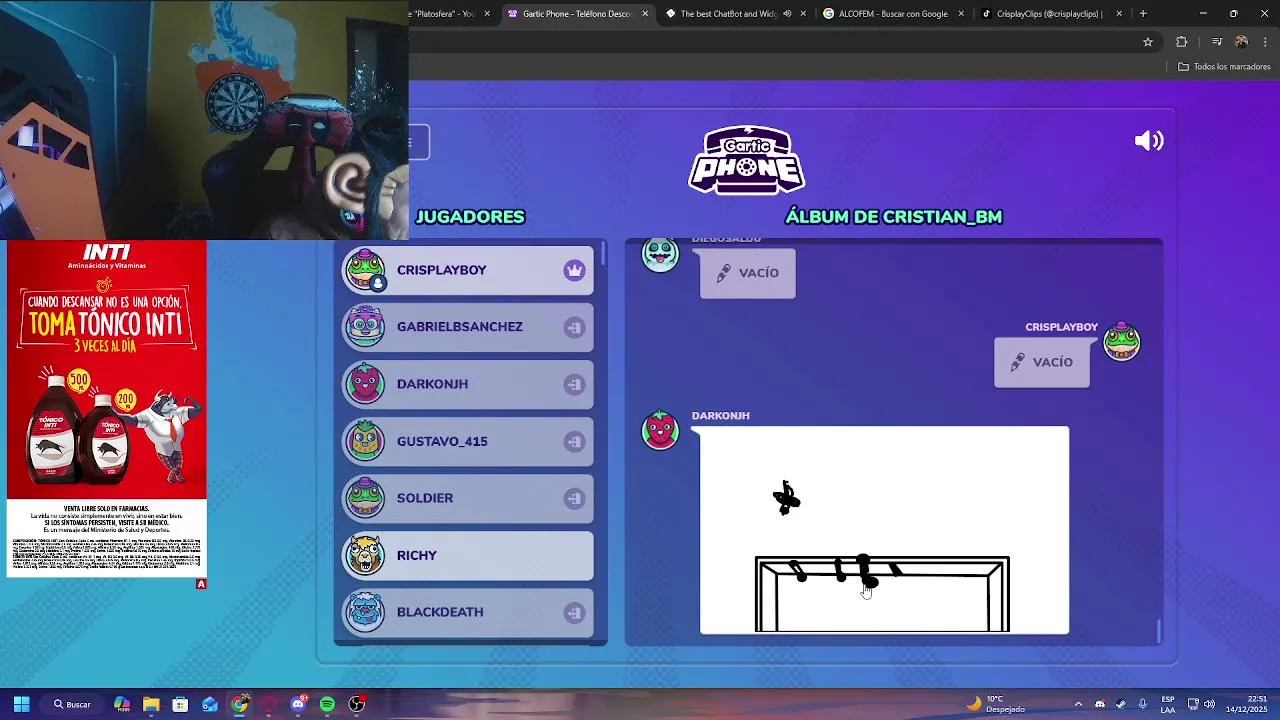Click the Gartic Phone logo
This screenshot has height=720, width=1280.
click(x=747, y=160)
